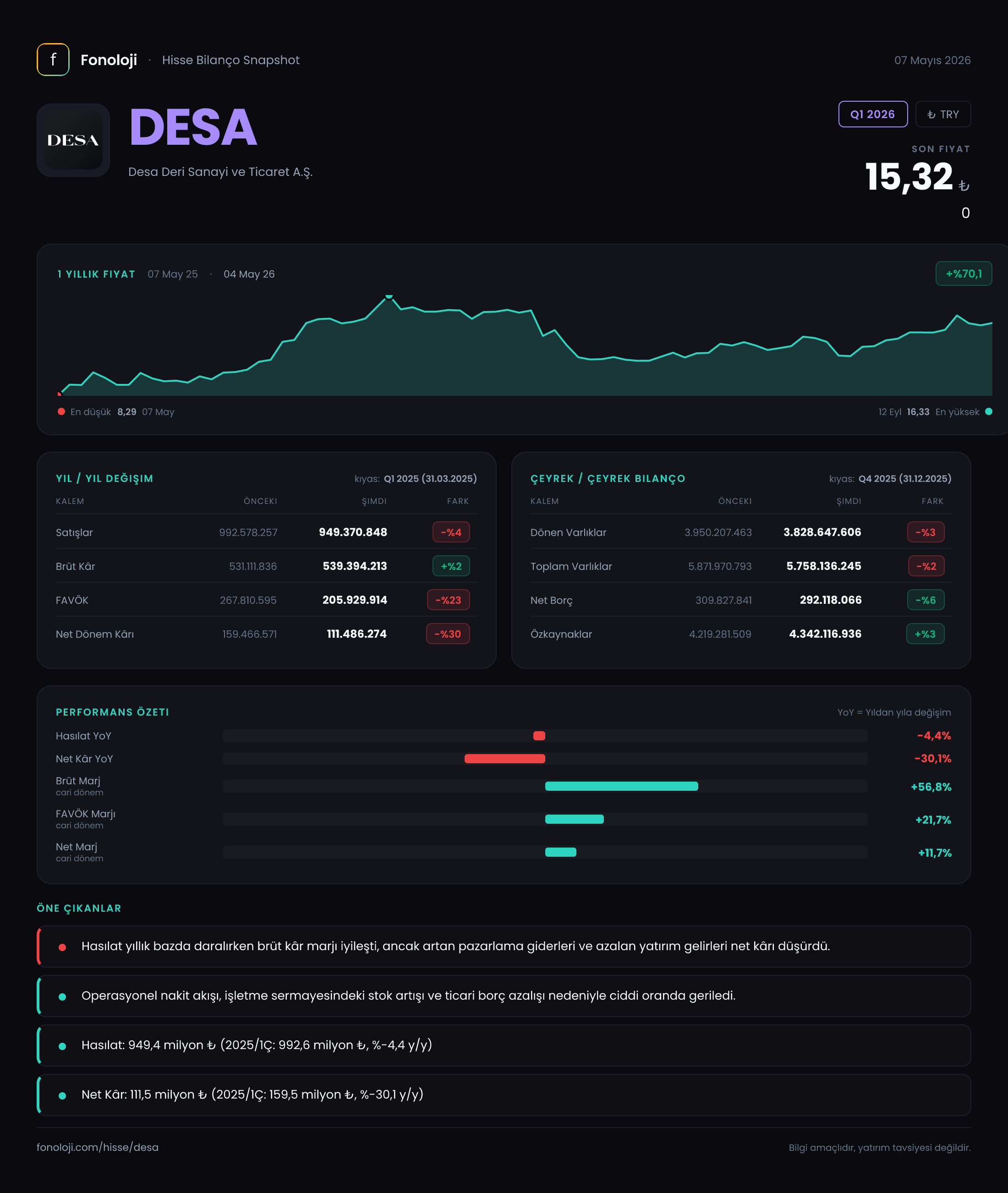
Task: Click the previous Özkaynaklar value 4.219.281.509
Action: 720,634
